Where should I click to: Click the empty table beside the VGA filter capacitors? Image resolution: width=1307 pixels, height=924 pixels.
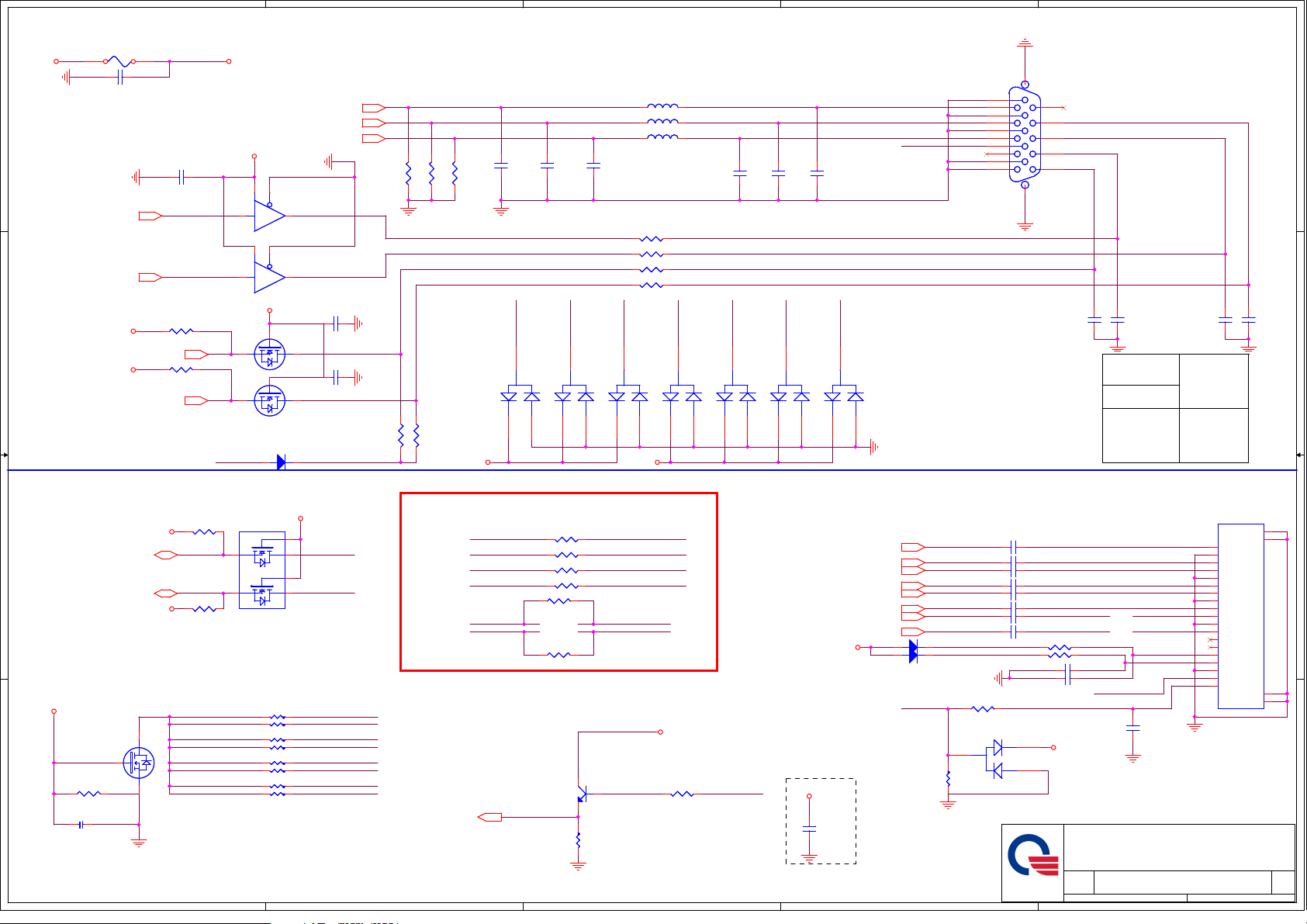[x=1175, y=408]
